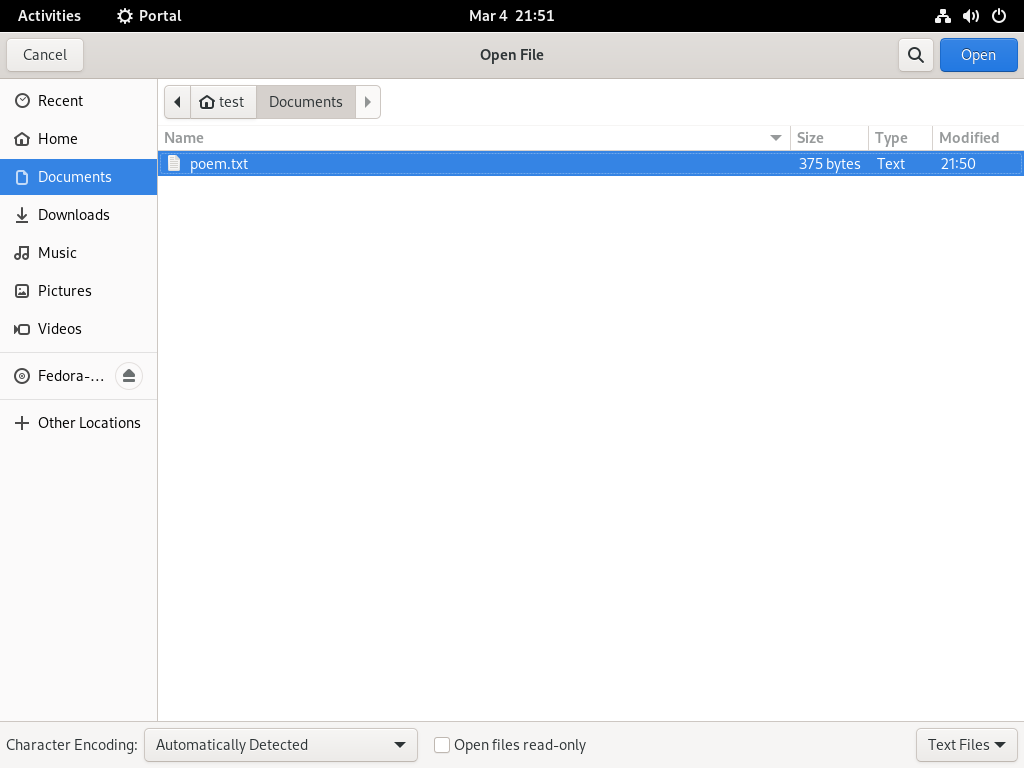Viewport: 1024px width, 768px height.
Task: Click the poem.txt file icon
Action: click(174, 163)
